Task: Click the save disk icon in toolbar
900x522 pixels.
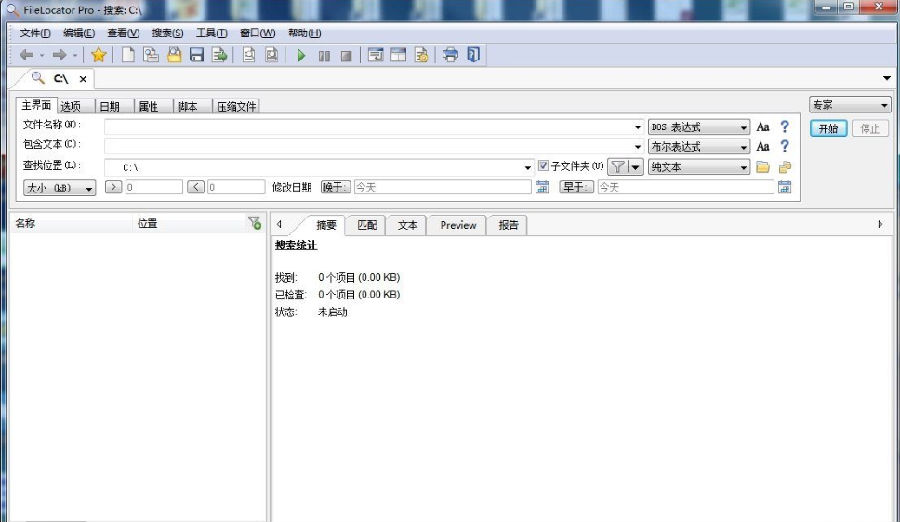Action: coord(197,55)
